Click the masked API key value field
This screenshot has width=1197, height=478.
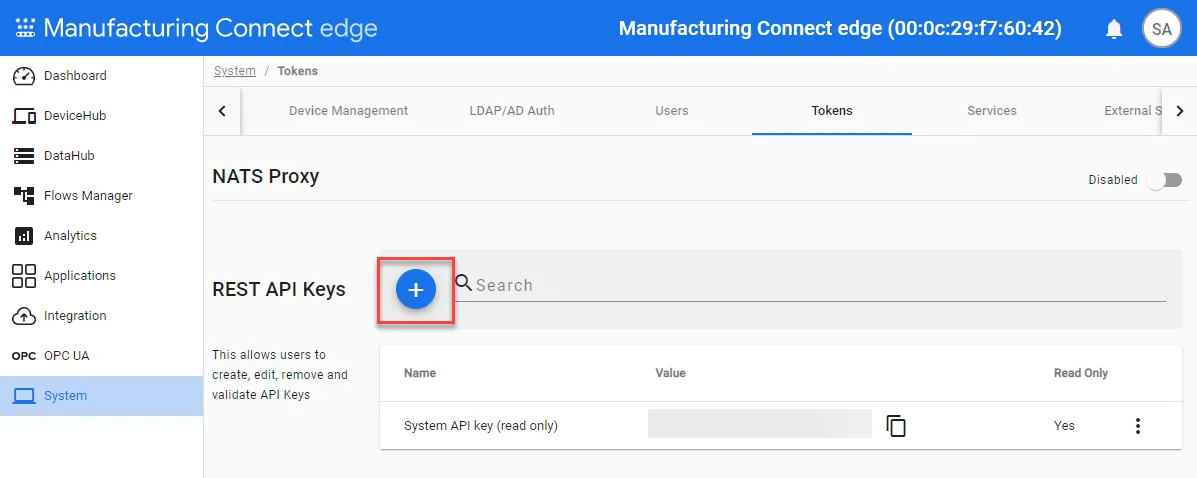pyautogui.click(x=760, y=424)
